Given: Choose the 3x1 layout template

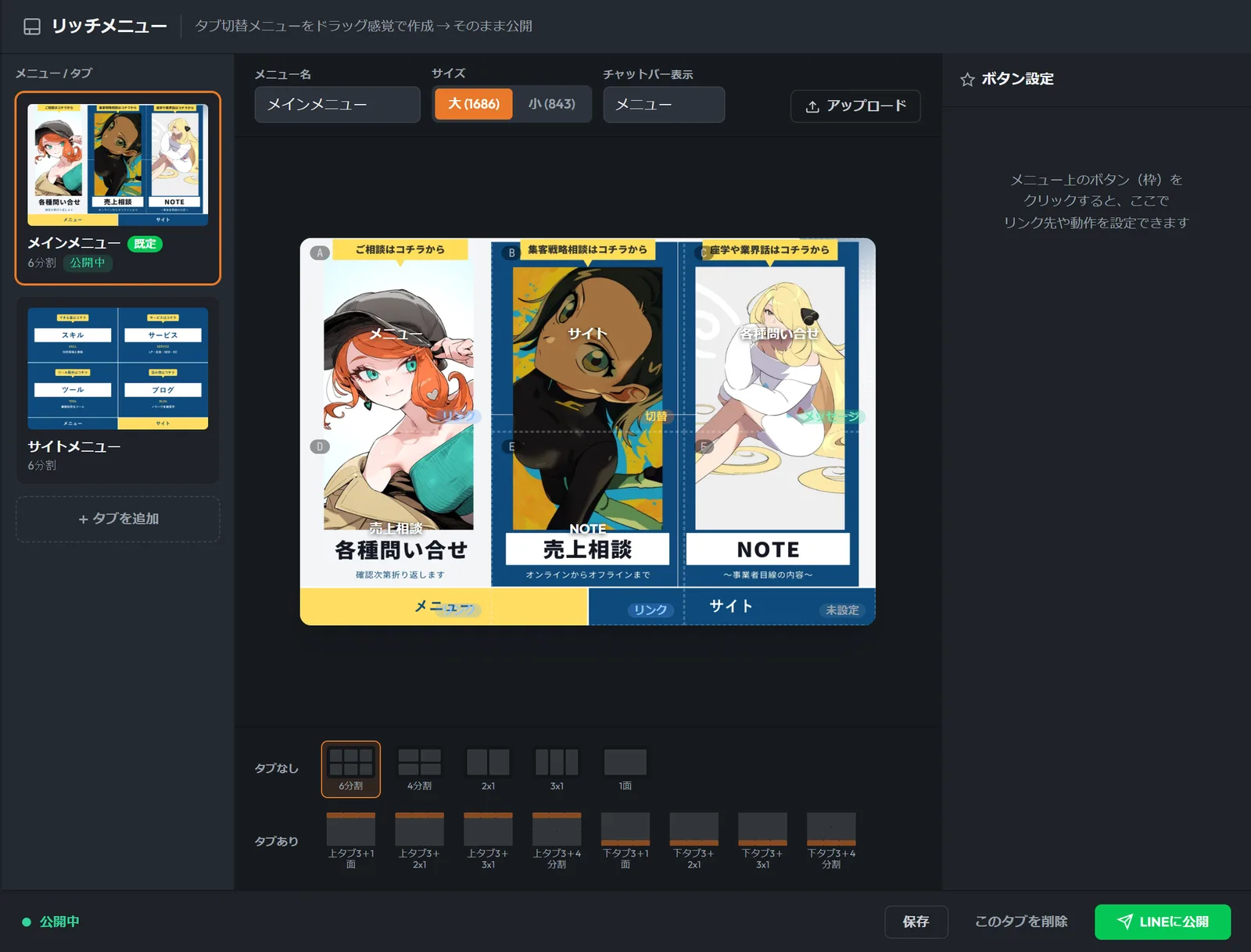Looking at the screenshot, I should tap(557, 769).
